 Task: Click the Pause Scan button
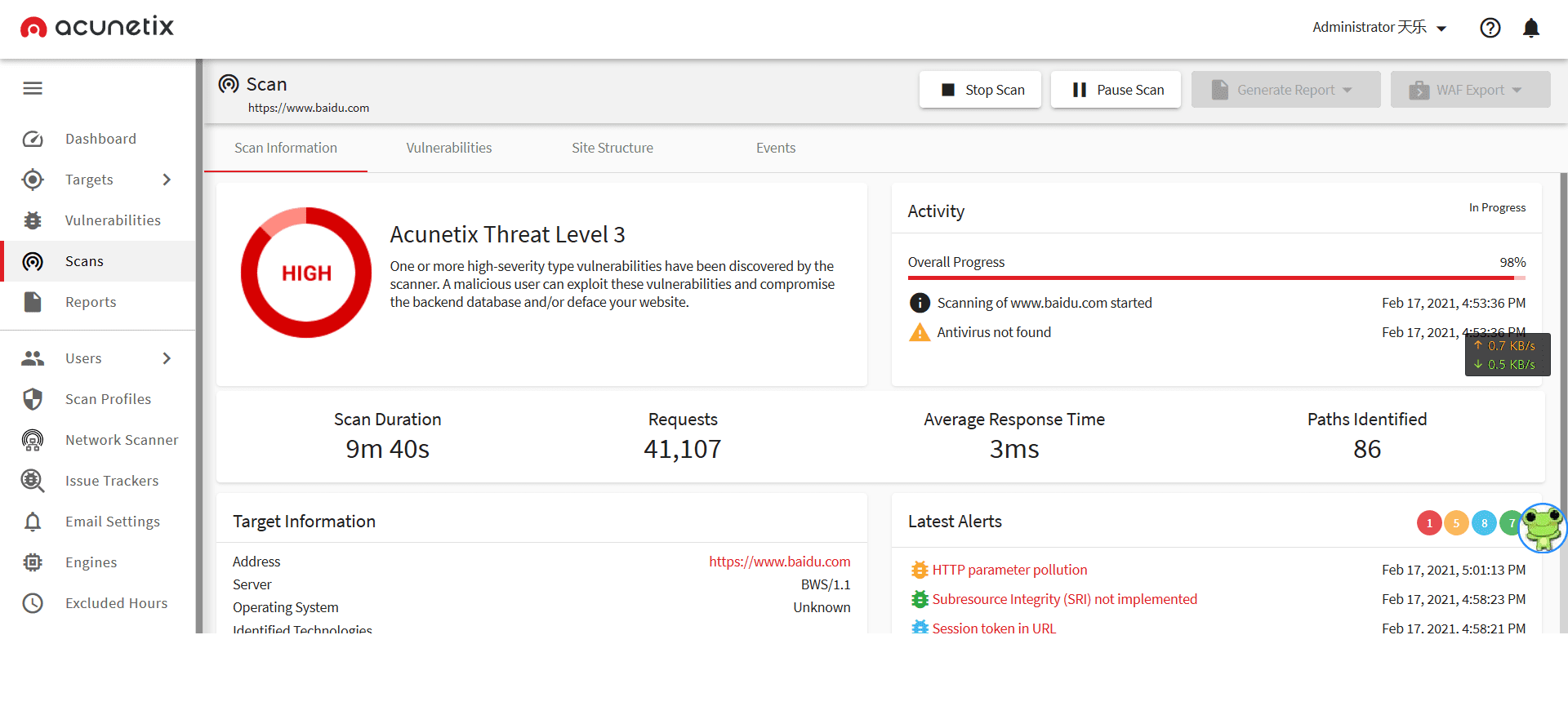(x=1116, y=90)
